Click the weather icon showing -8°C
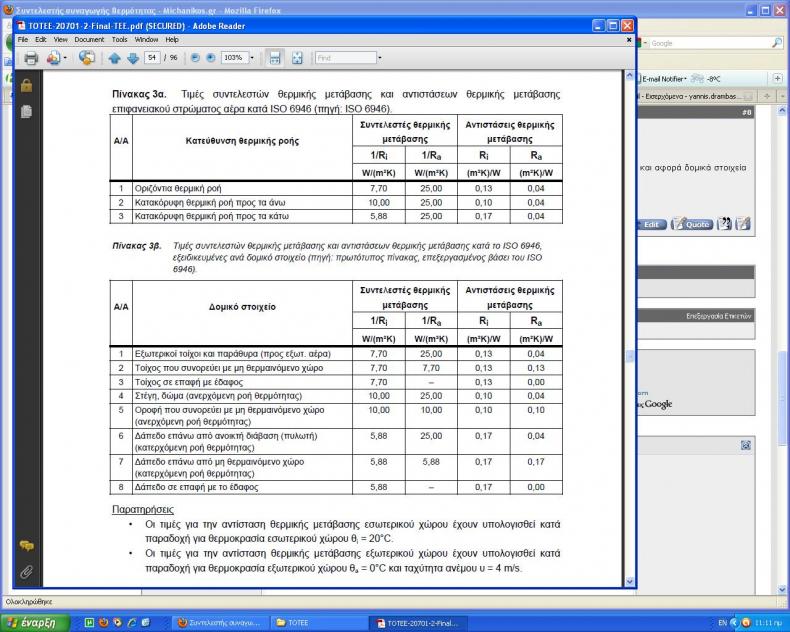This screenshot has width=790, height=632. coord(698,79)
